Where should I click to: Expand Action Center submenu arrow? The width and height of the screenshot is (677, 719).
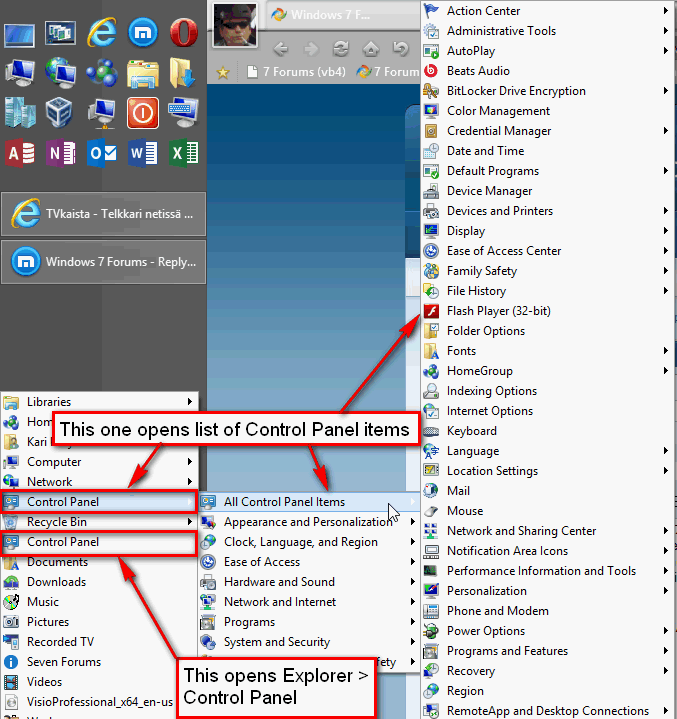click(666, 11)
